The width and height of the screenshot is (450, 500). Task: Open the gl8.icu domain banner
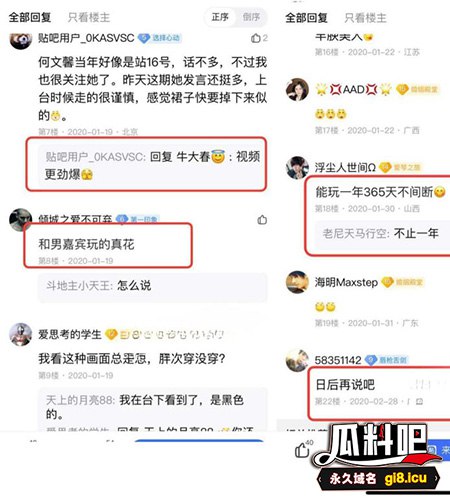click(379, 479)
